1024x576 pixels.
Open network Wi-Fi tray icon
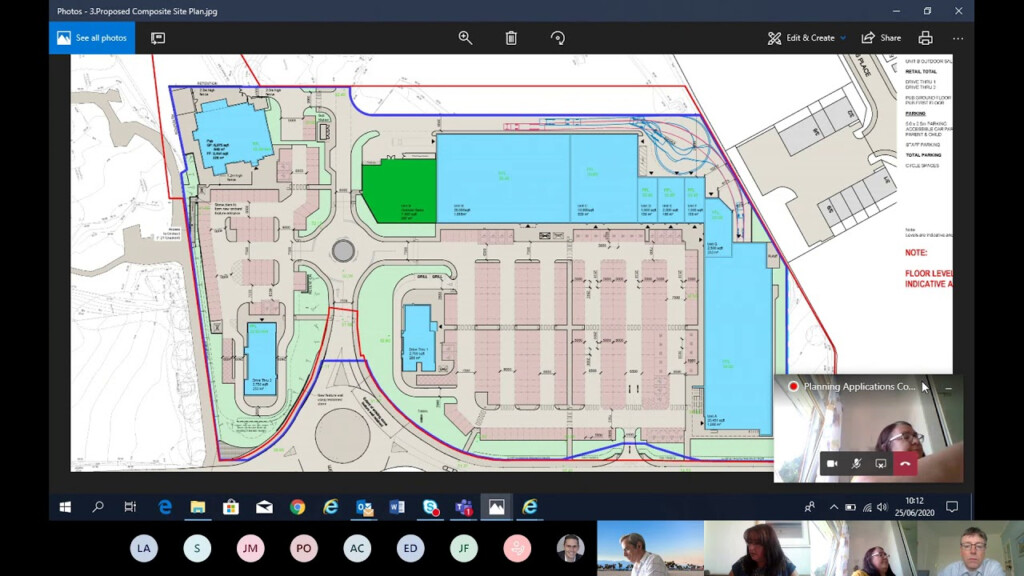[x=867, y=507]
